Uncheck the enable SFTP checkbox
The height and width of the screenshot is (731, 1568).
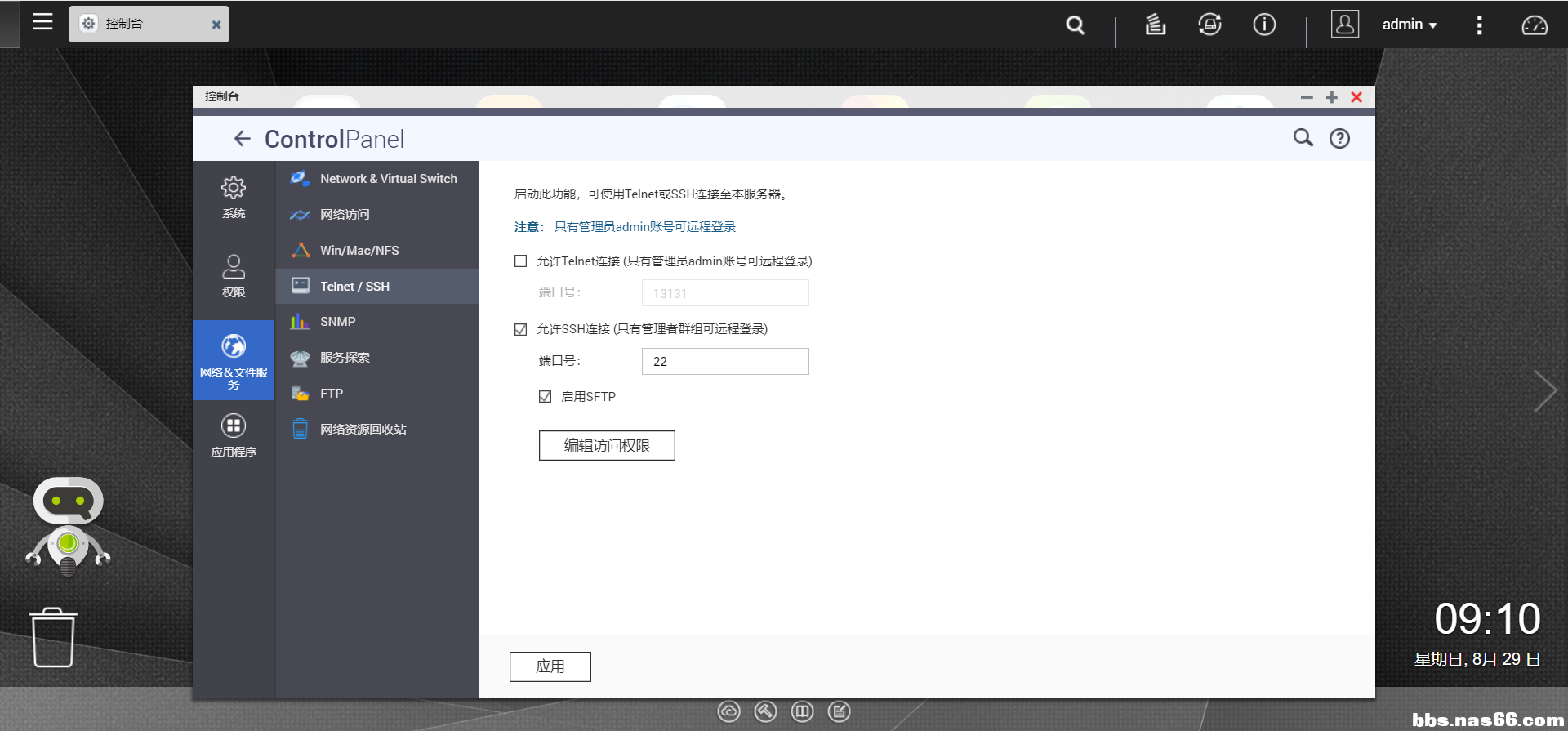[x=546, y=397]
